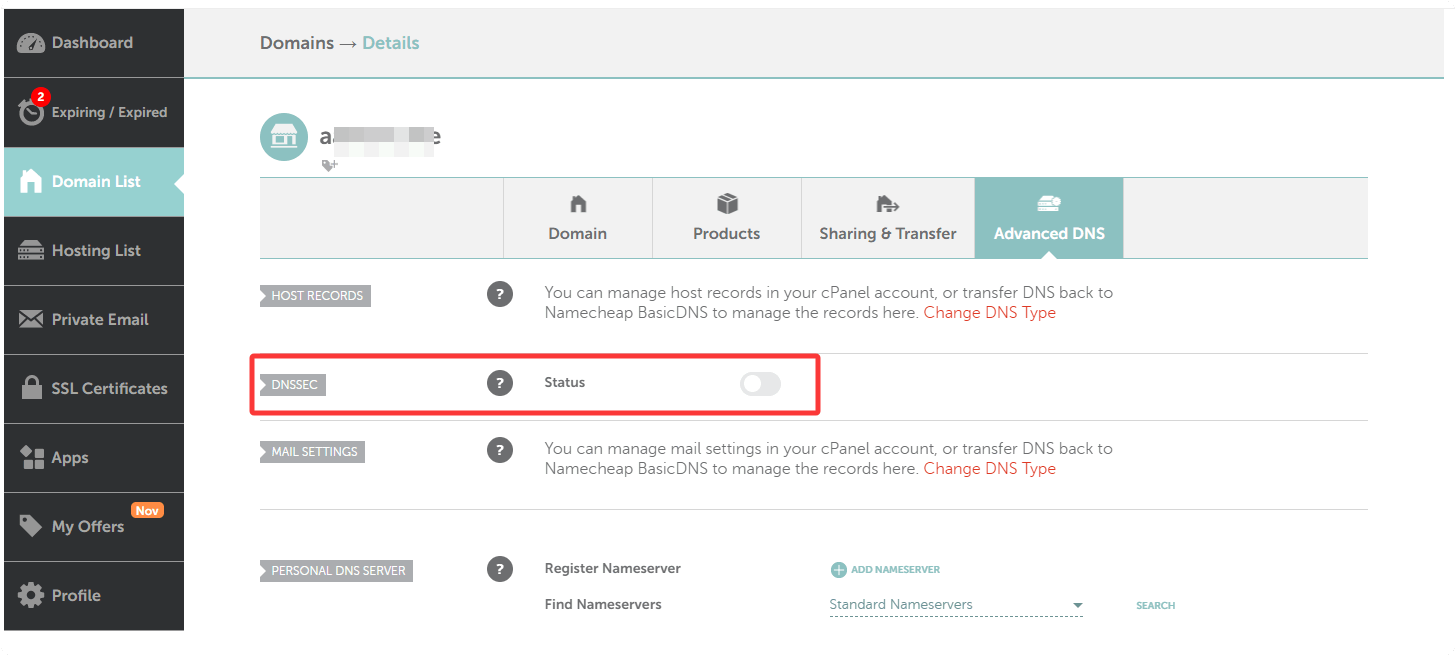This screenshot has height=655, width=1455.
Task: Click the domain storefront avatar icon
Action: [x=284, y=137]
